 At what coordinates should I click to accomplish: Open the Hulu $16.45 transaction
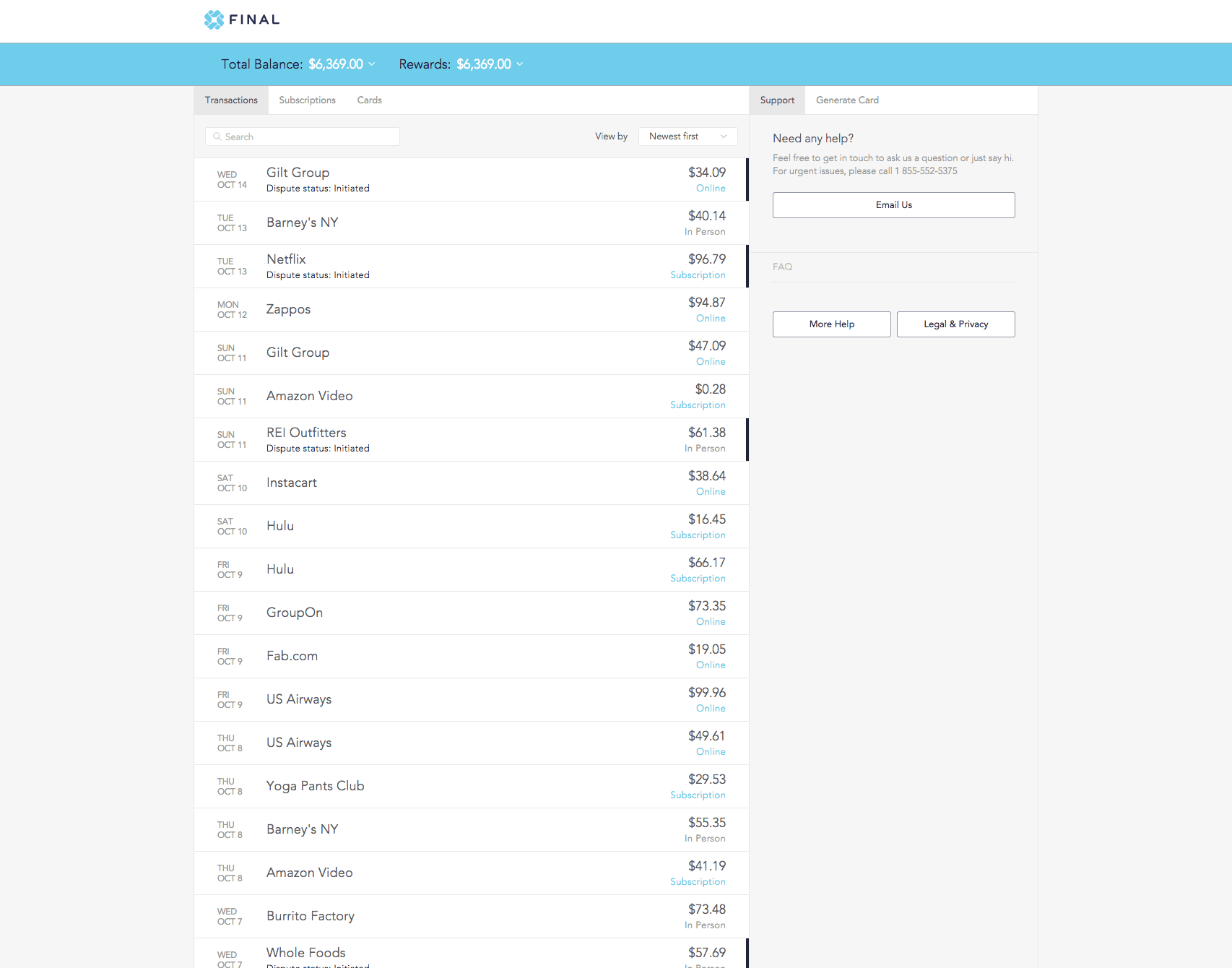click(471, 527)
